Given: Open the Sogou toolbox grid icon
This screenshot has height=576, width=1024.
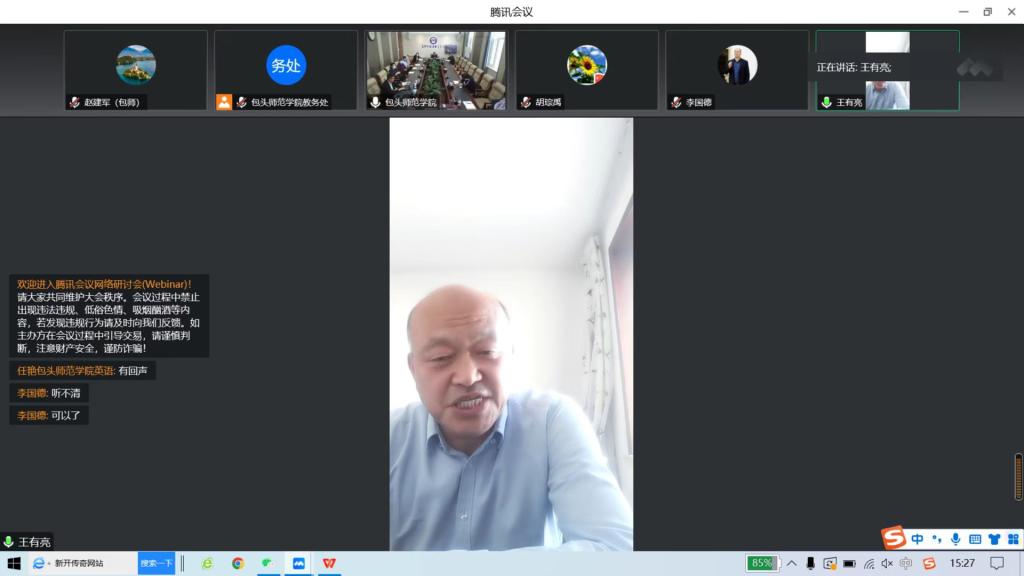Looking at the screenshot, I should (1012, 539).
